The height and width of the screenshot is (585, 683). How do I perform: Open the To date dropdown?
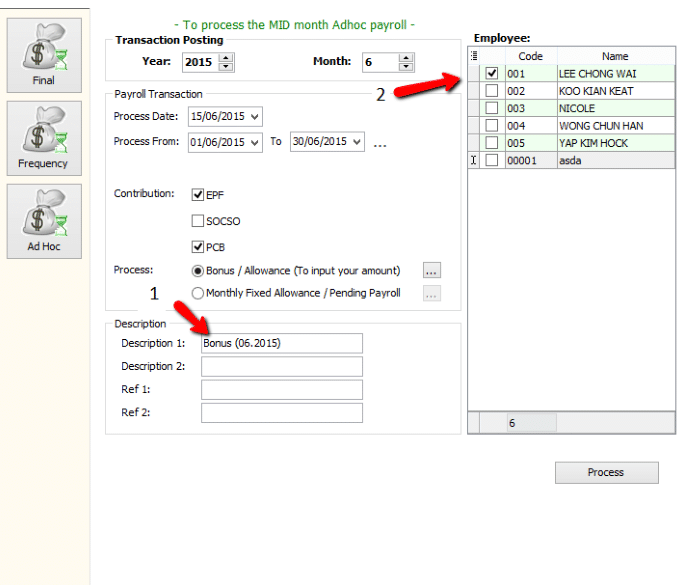(357, 142)
